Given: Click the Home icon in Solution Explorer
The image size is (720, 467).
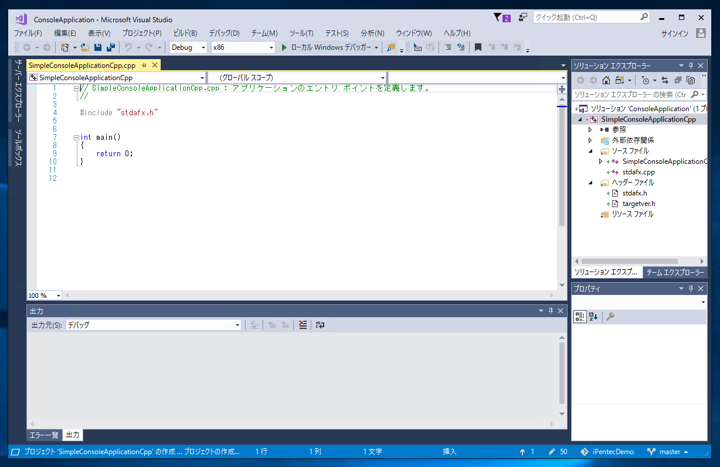Looking at the screenshot, I should [x=606, y=80].
